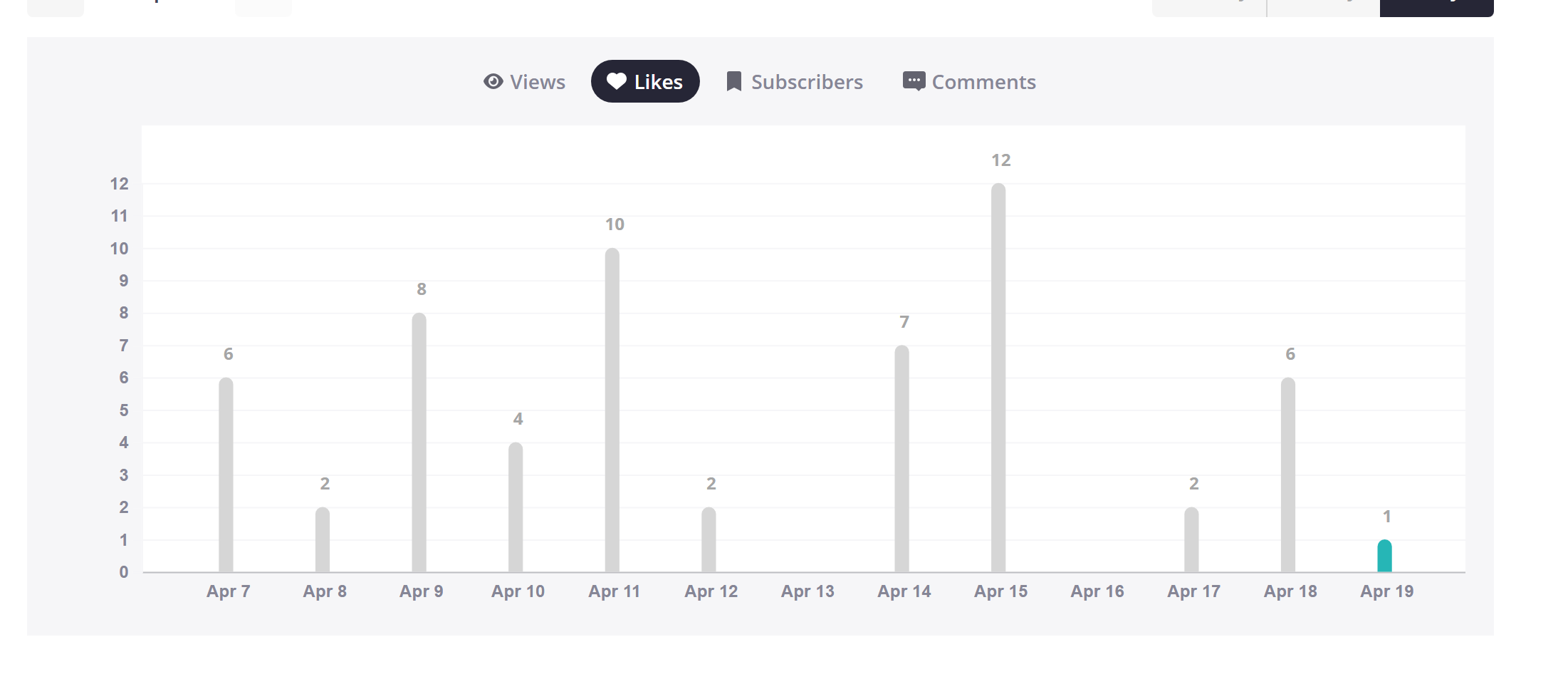1568x689 pixels.
Task: Click the heart icon in the Likes tab
Action: pos(616,82)
